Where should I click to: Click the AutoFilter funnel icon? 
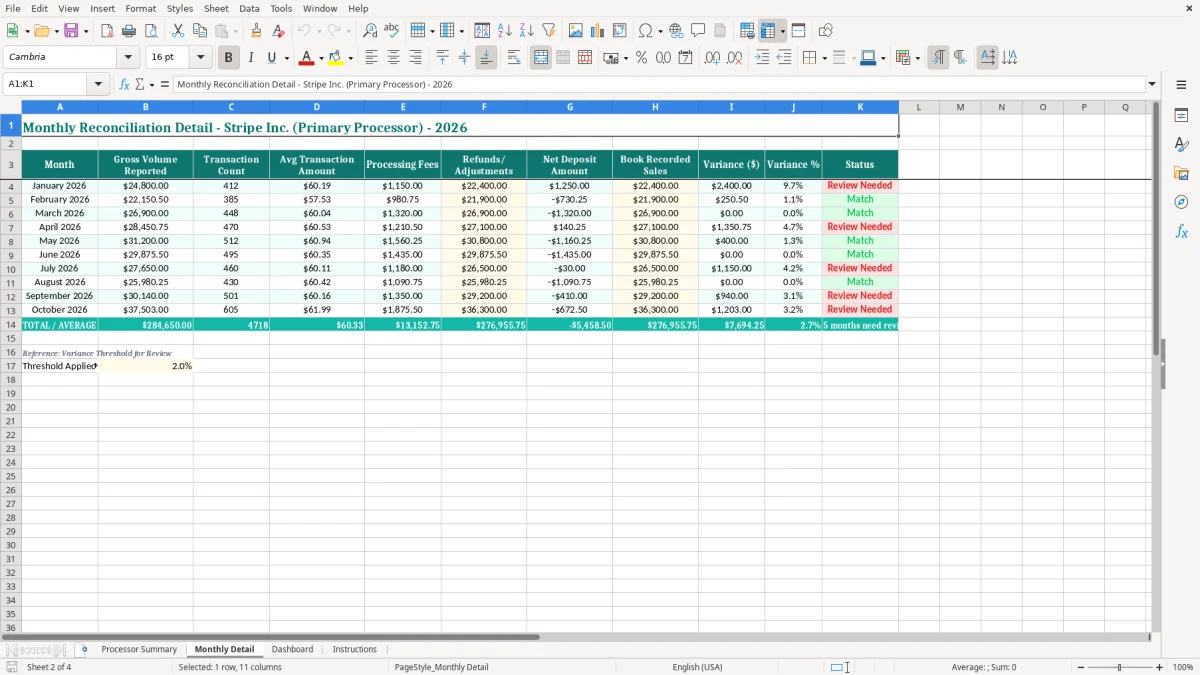click(x=549, y=31)
